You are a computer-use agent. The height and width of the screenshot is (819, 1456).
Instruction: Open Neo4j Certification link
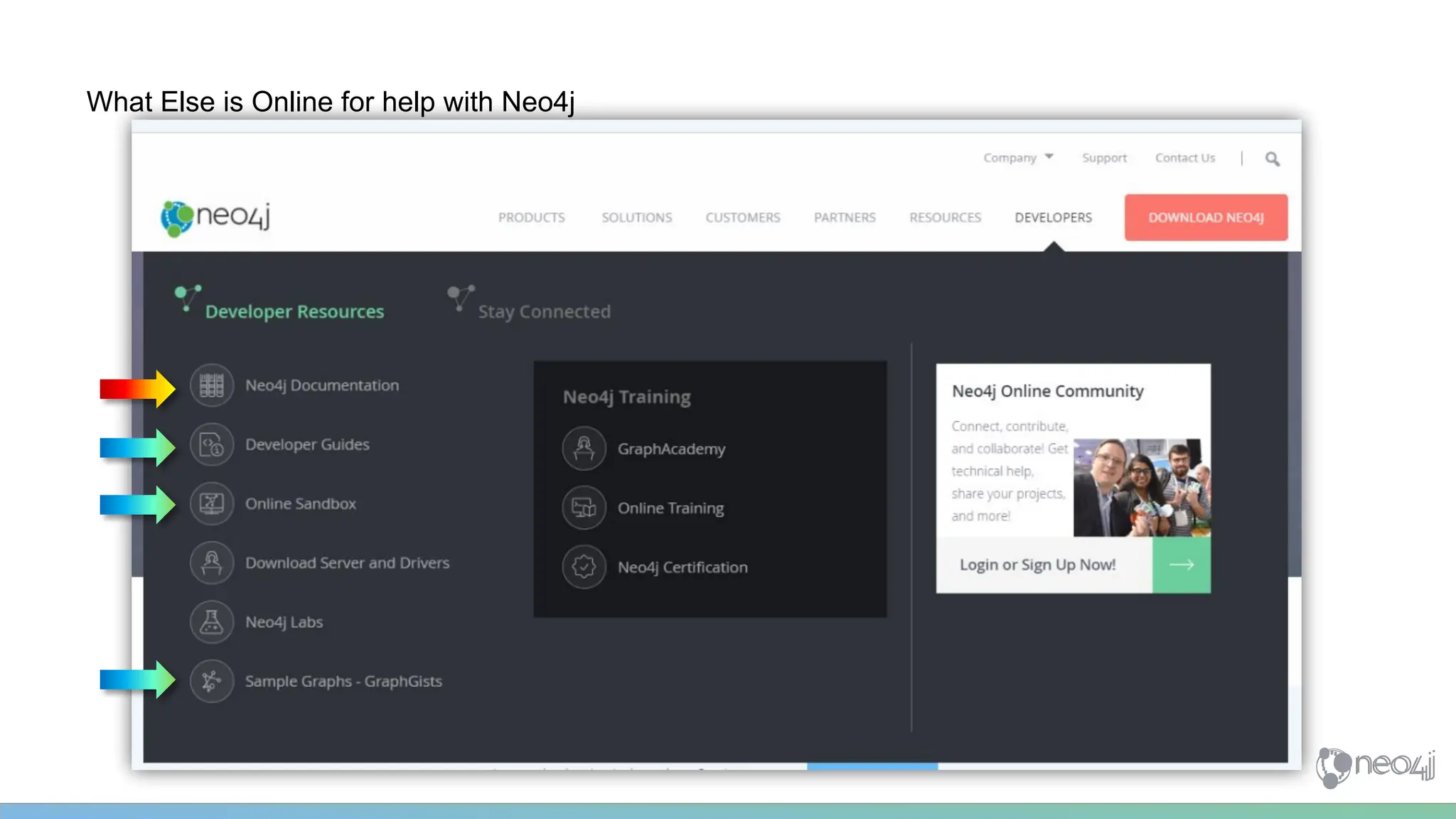(682, 567)
